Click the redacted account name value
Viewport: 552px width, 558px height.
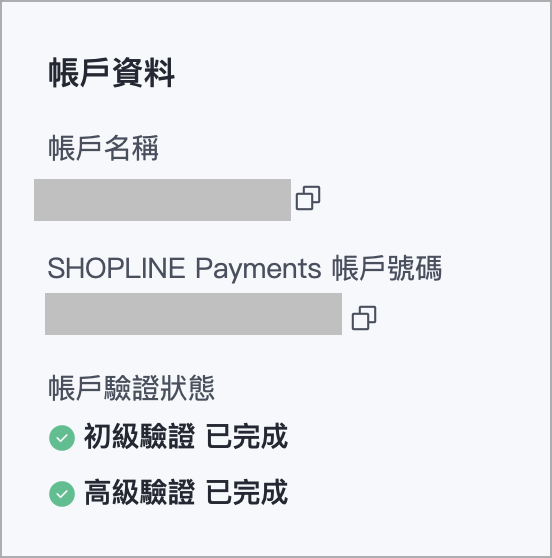click(x=162, y=200)
